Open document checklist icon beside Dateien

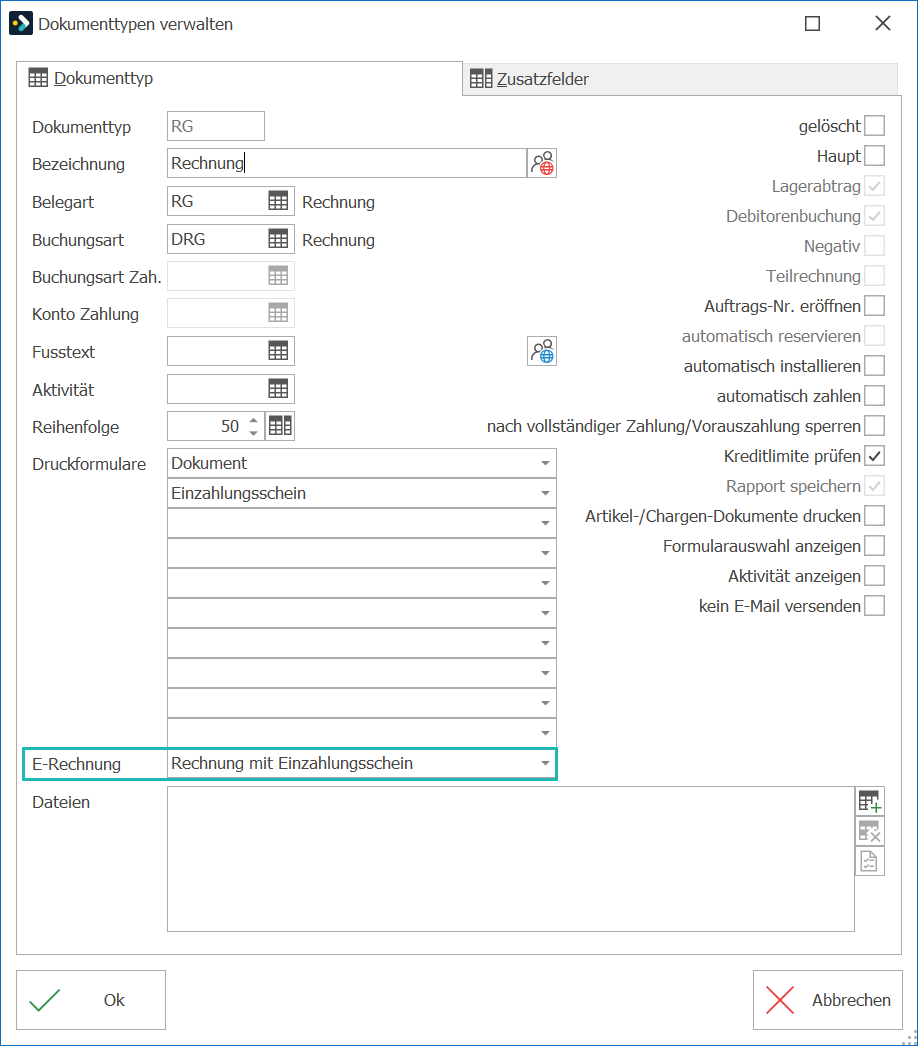(x=870, y=861)
